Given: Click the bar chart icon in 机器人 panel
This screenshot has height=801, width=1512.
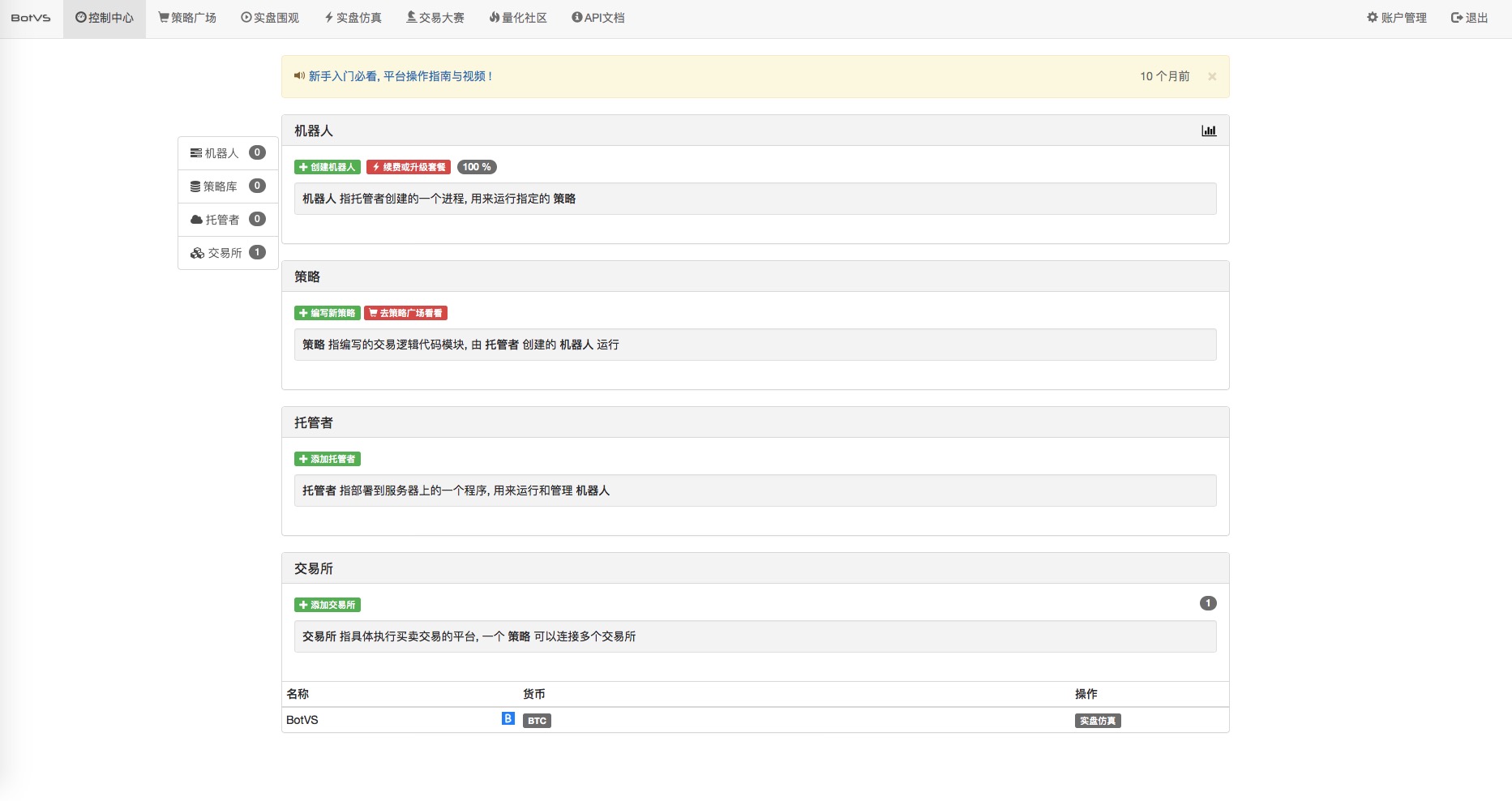Looking at the screenshot, I should [x=1209, y=131].
